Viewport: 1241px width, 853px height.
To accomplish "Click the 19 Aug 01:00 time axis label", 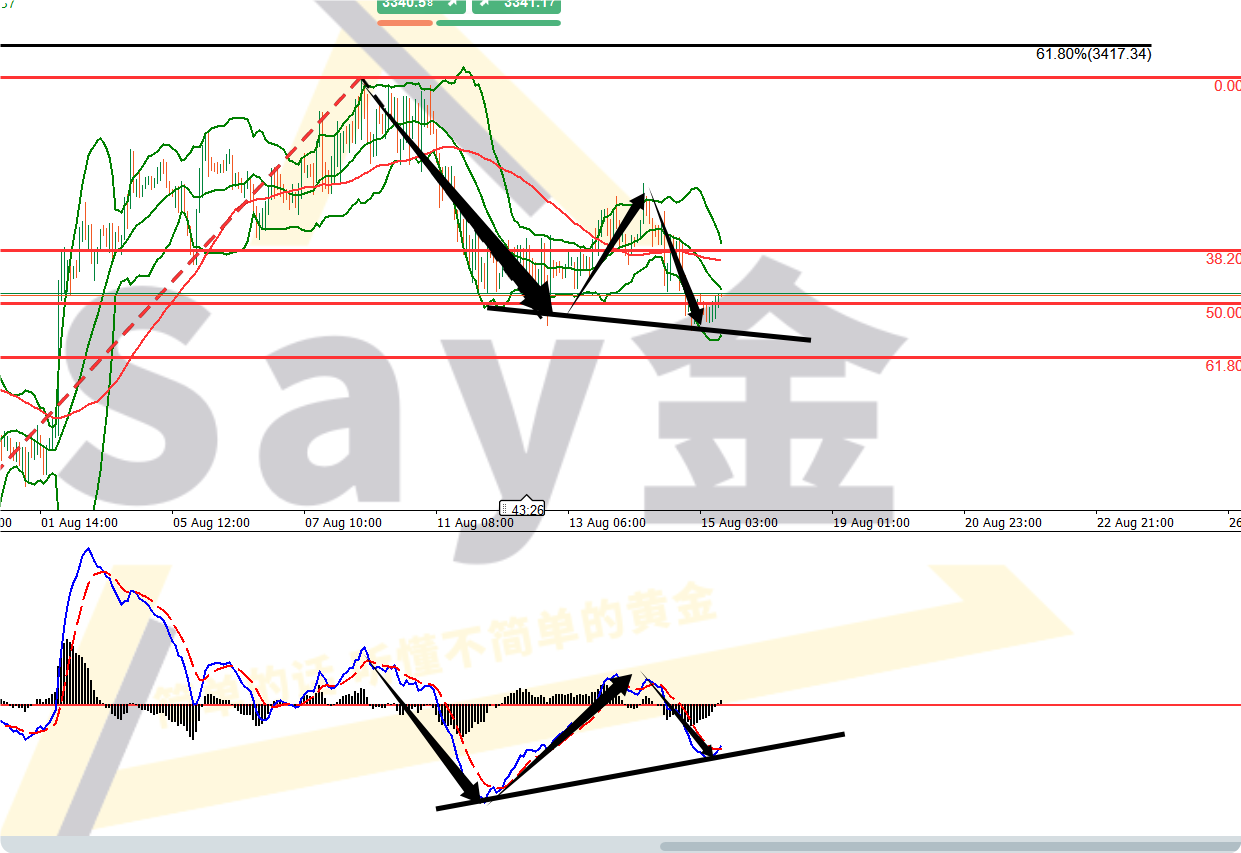I will pos(871,522).
